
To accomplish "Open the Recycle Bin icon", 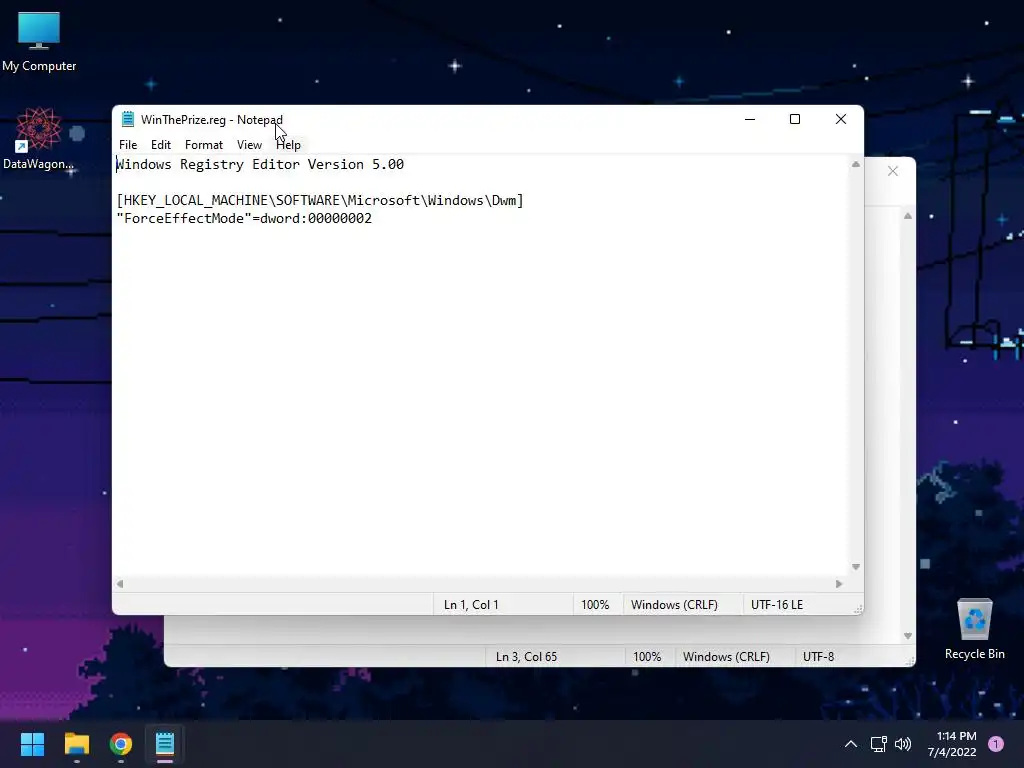I will coord(974,629).
